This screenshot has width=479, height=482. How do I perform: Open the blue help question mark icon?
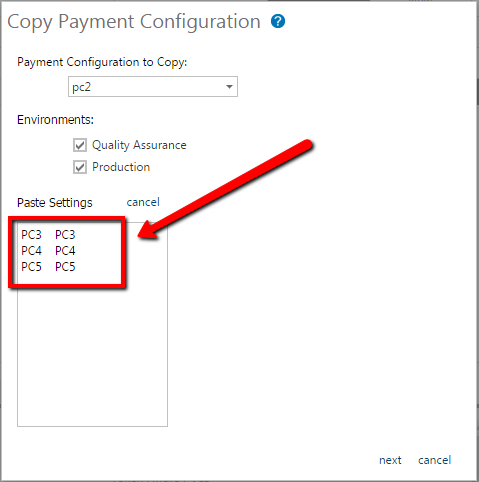(x=278, y=21)
